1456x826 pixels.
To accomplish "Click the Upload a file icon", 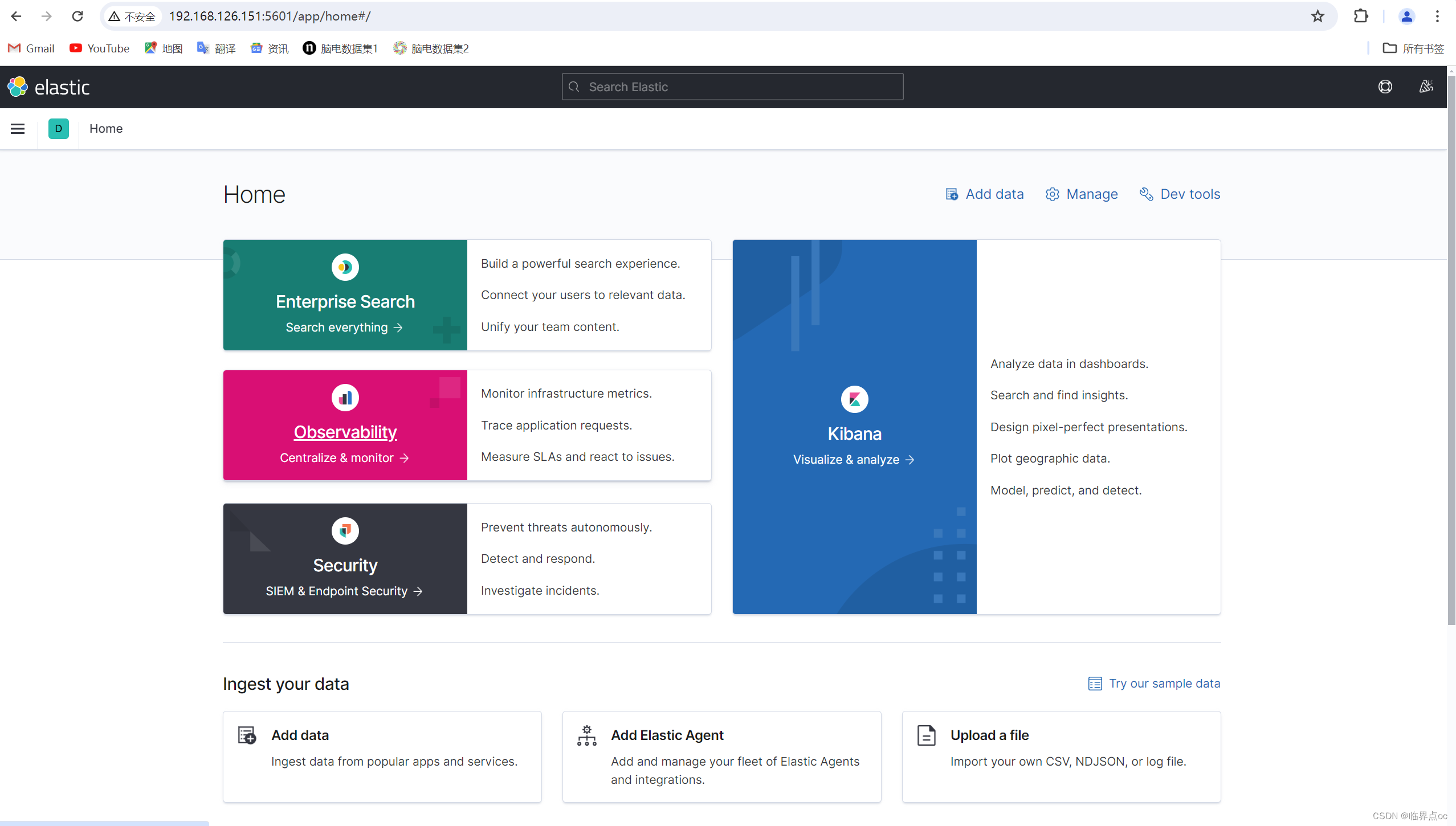I will (x=926, y=735).
